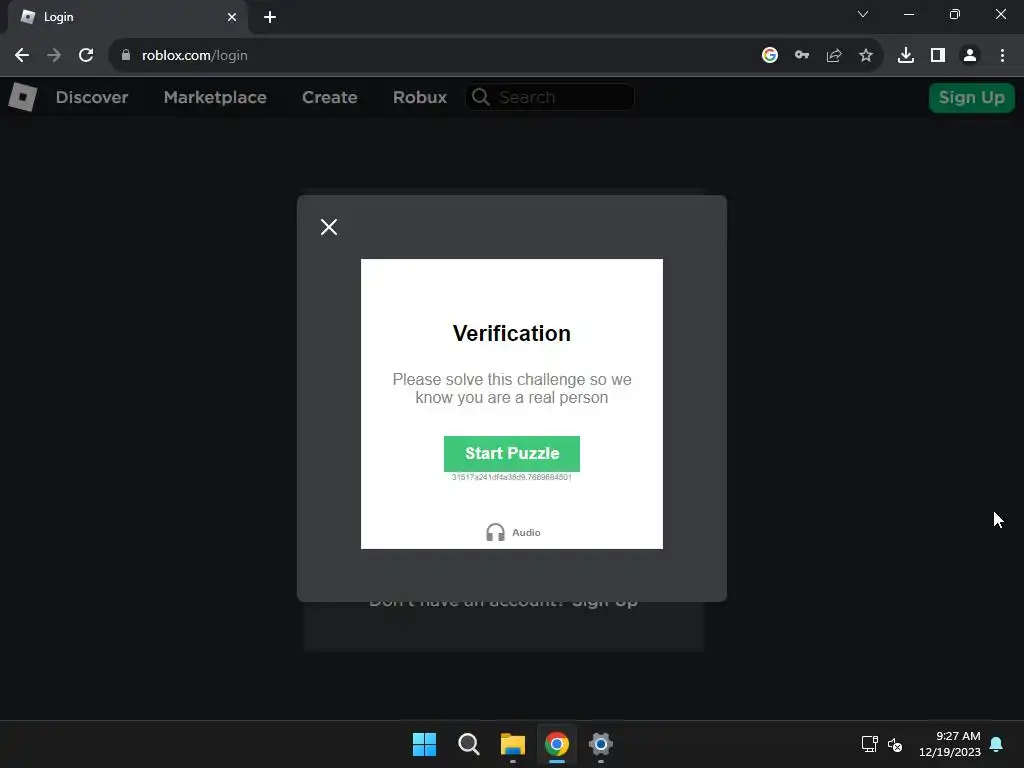The image size is (1024, 768).
Task: Open Windows taskbar search
Action: pyautogui.click(x=468, y=744)
